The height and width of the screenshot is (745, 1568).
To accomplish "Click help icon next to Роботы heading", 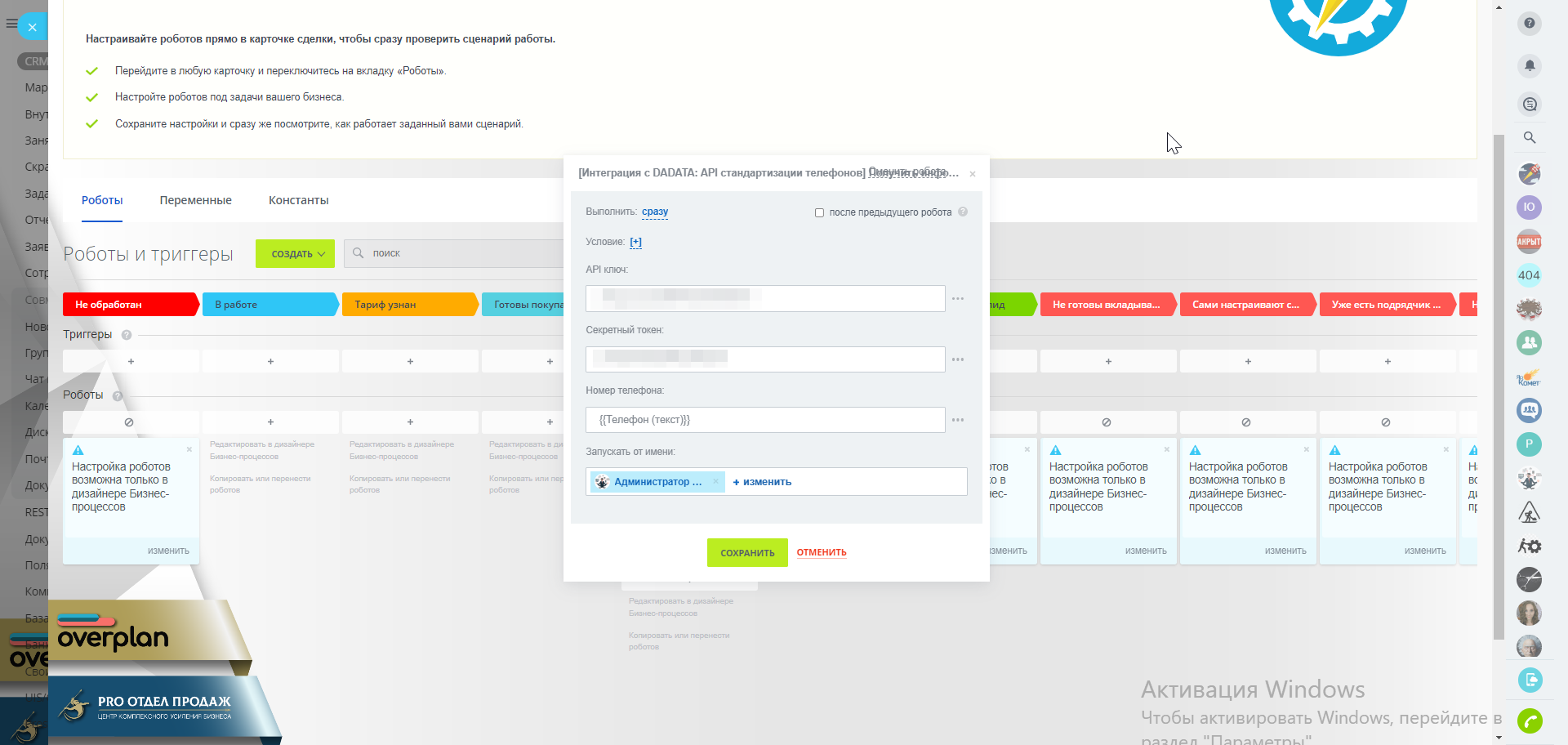I will point(117,395).
